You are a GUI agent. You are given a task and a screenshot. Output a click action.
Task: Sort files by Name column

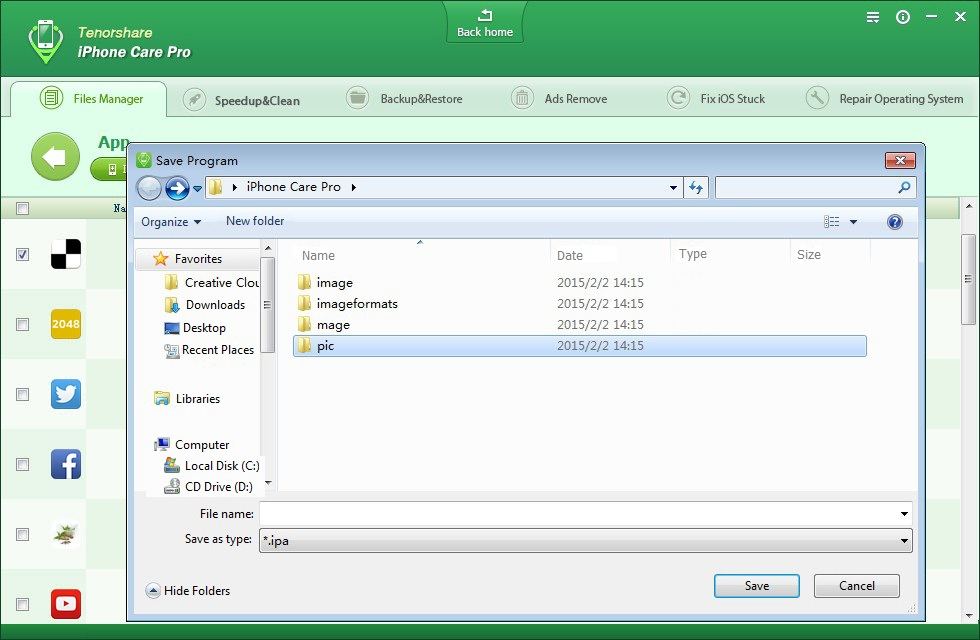pos(318,255)
